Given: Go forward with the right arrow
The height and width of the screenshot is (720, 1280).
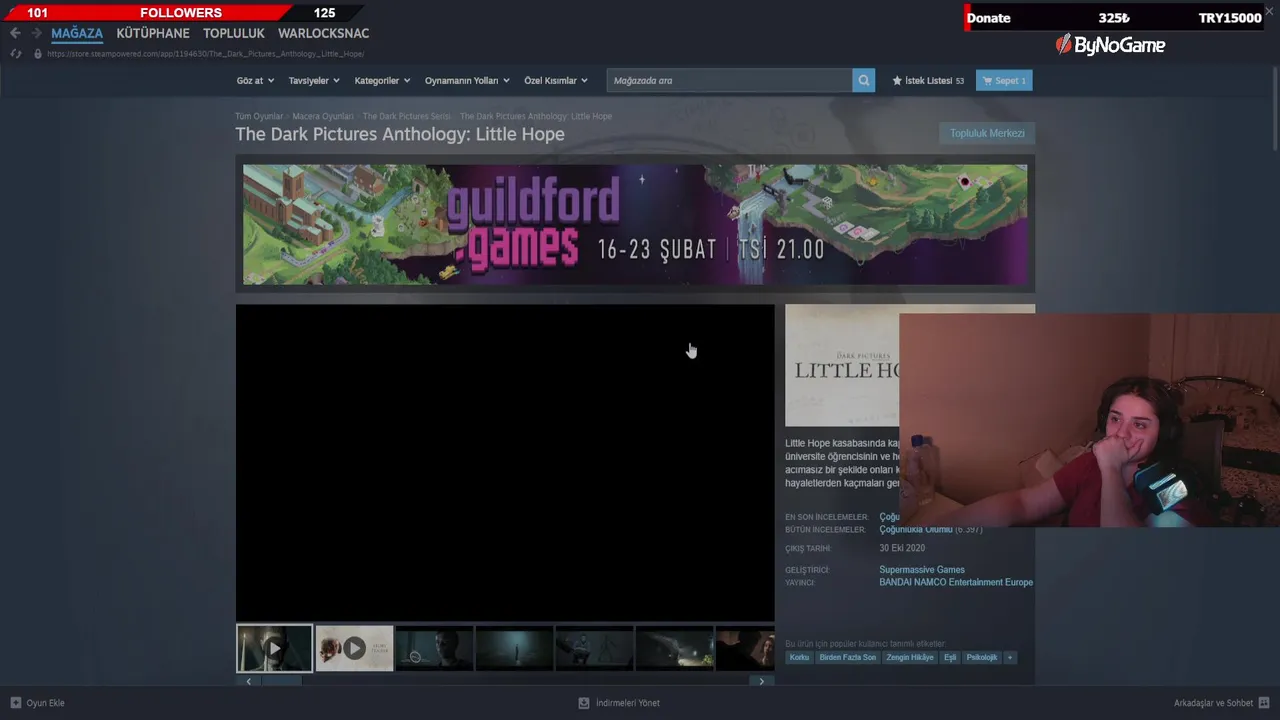Looking at the screenshot, I should click(x=36, y=33).
